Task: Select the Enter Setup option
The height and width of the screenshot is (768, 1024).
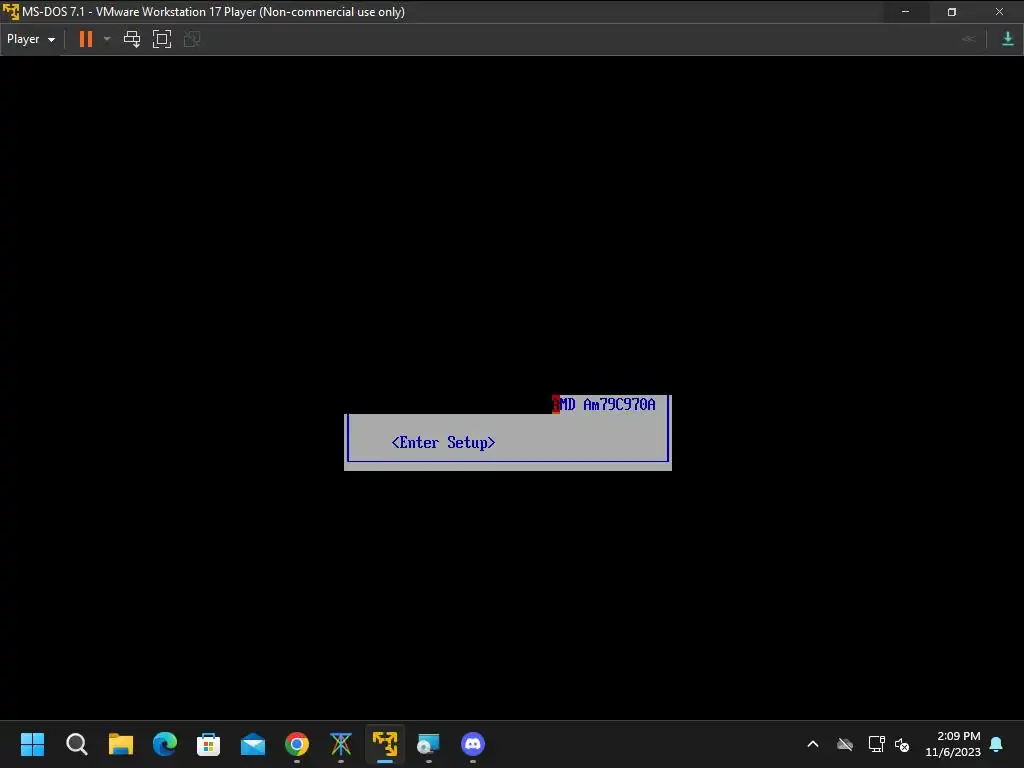Action: (443, 443)
